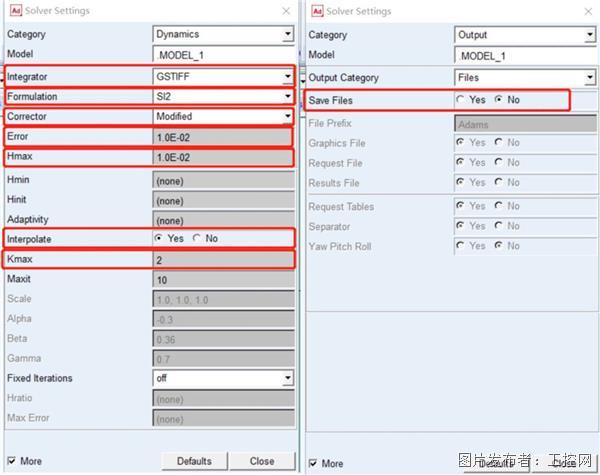Open the Corrector dropdown showing Modified
The height and width of the screenshot is (475, 600).
(x=223, y=116)
